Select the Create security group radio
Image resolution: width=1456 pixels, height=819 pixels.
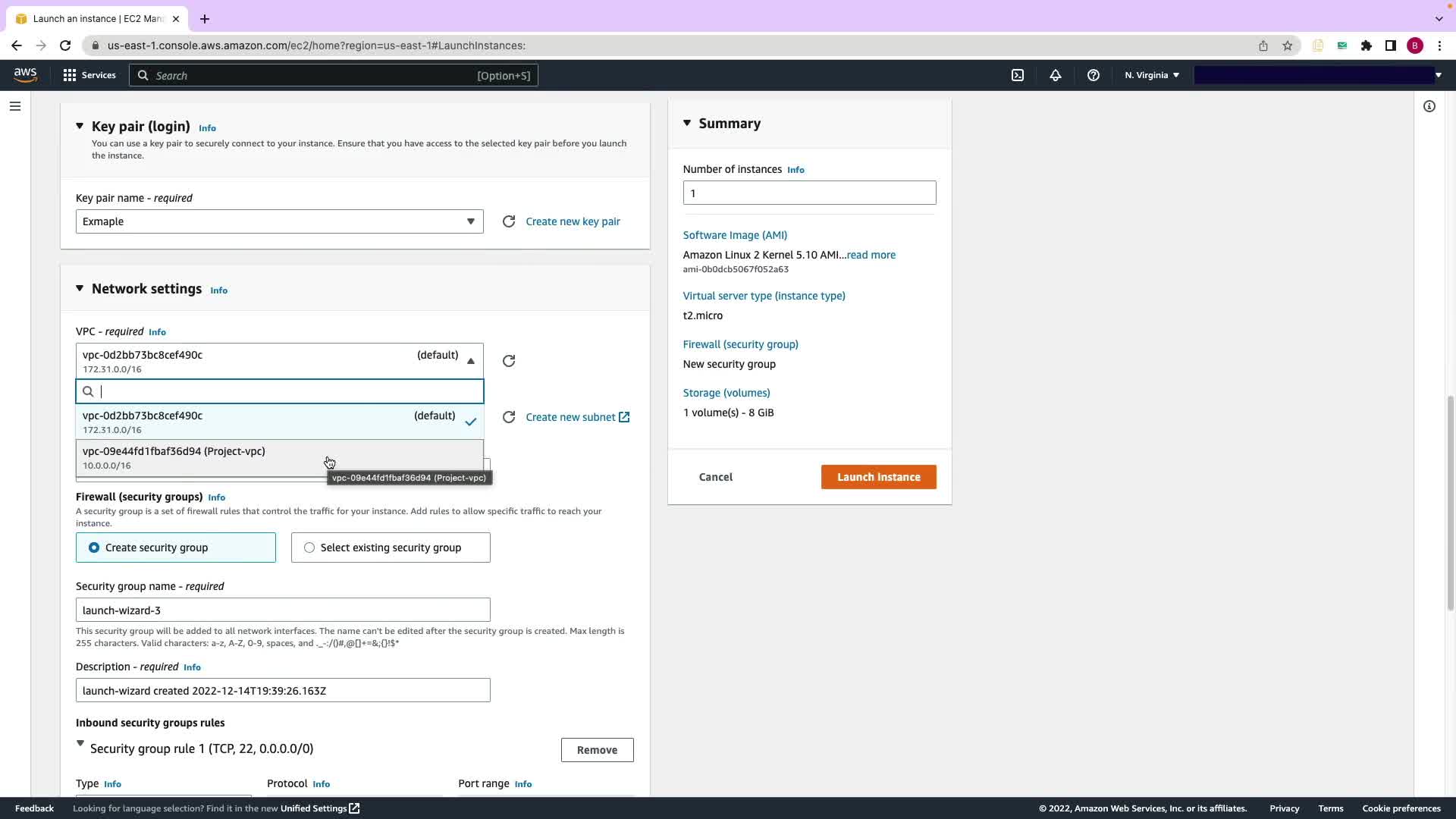pos(94,548)
